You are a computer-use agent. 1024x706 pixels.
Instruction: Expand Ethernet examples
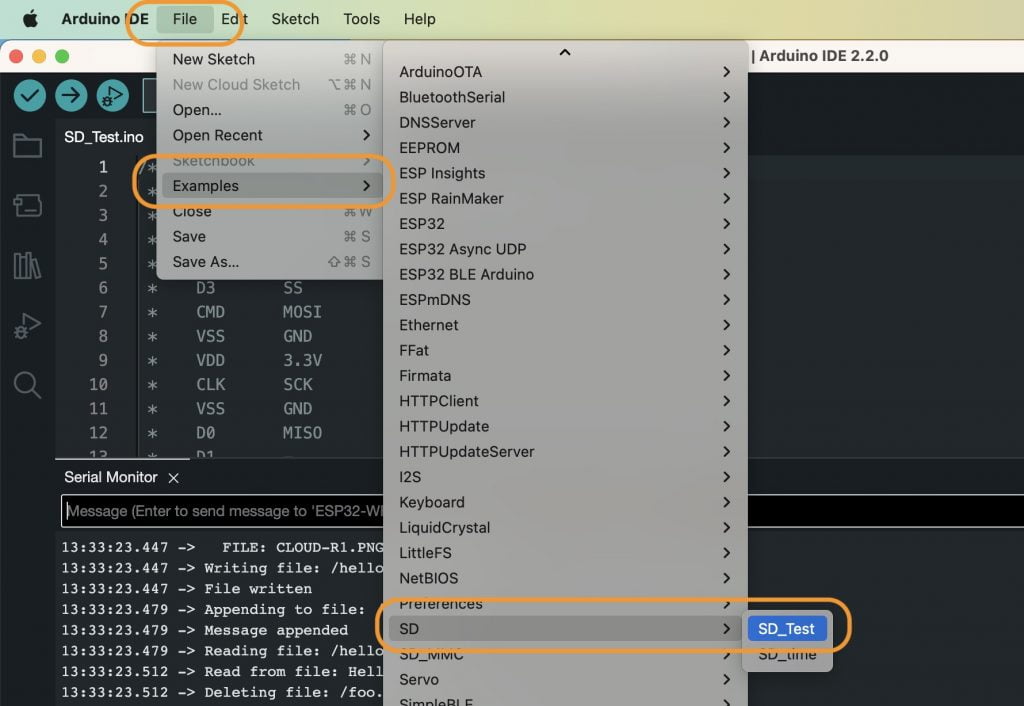coord(565,325)
